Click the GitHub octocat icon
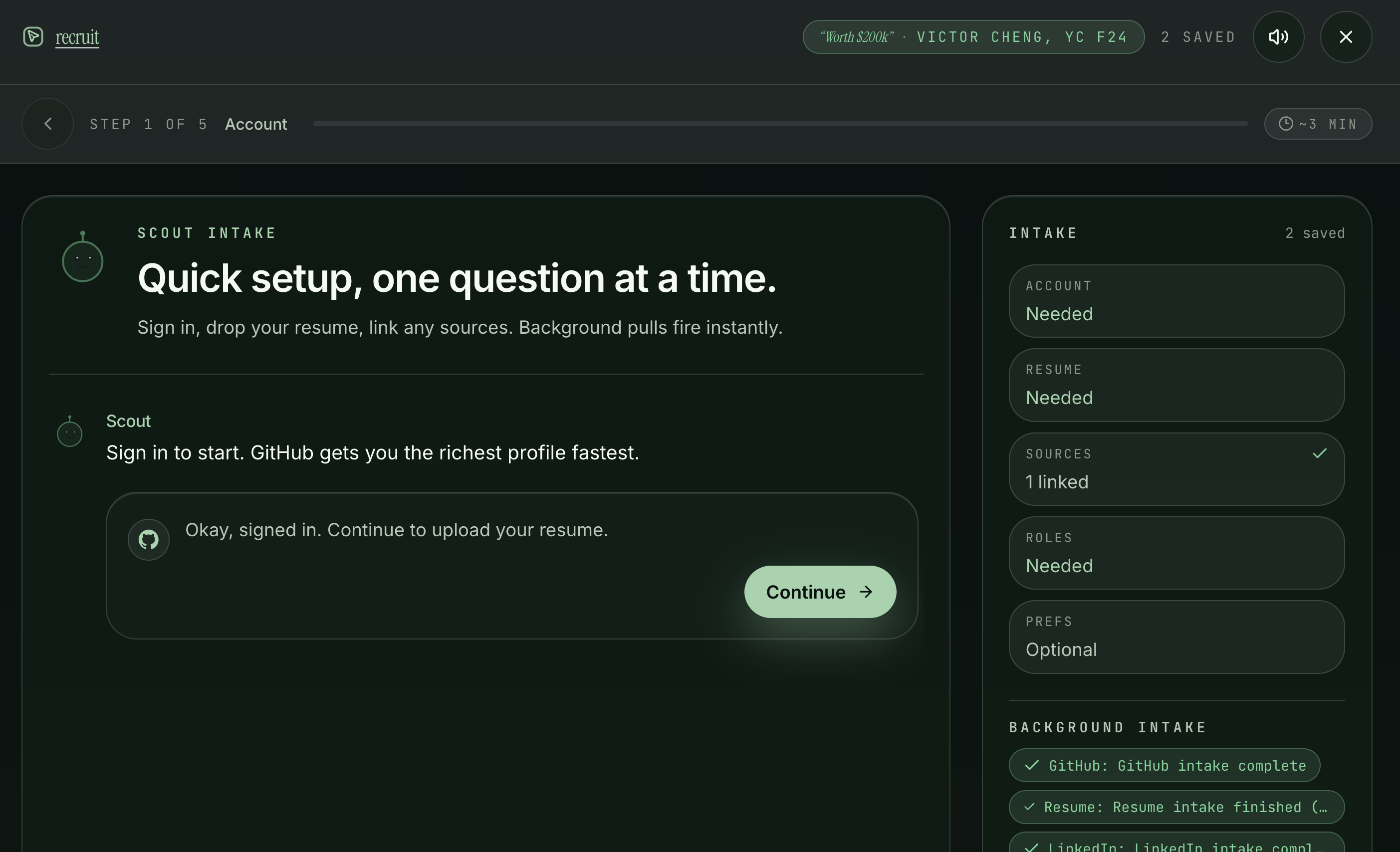 [148, 540]
